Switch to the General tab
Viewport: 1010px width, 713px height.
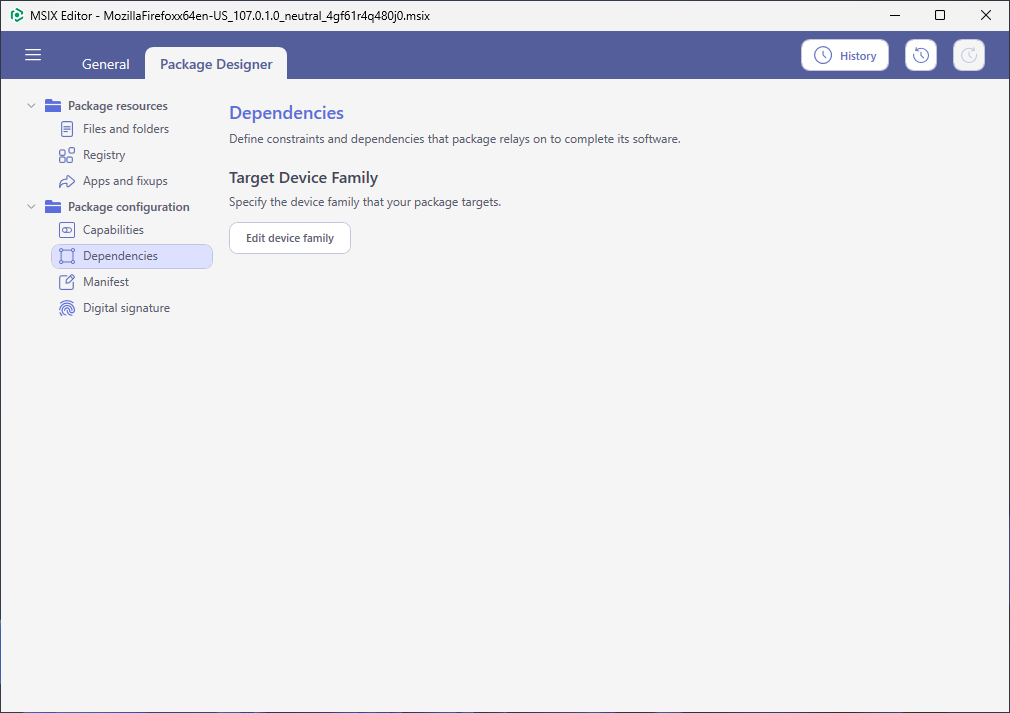pos(106,64)
